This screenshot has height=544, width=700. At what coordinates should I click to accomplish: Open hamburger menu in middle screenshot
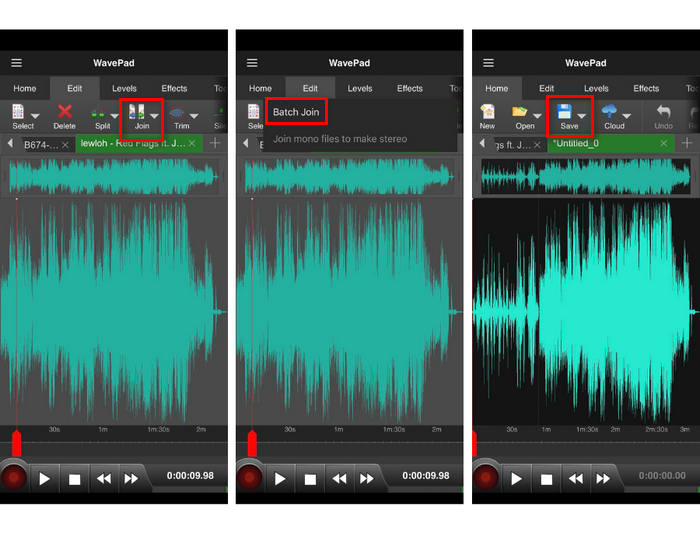click(252, 63)
